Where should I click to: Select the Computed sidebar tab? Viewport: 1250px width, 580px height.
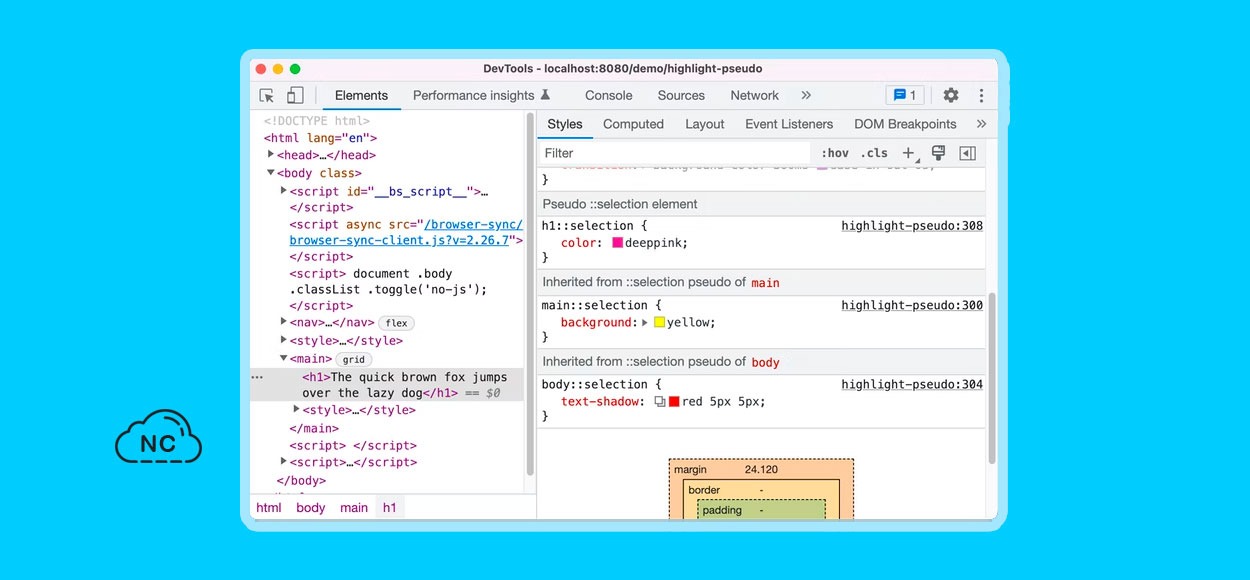(x=633, y=124)
